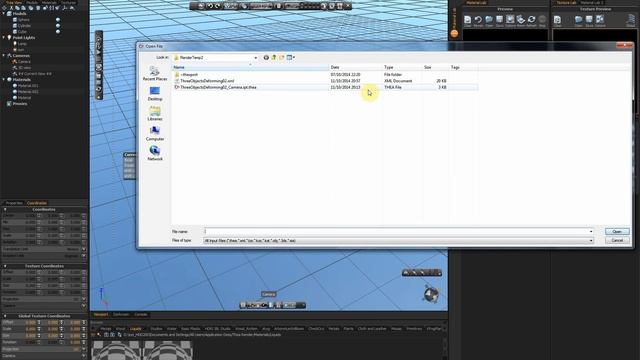Switch to the Darkroom tab

coord(121,315)
